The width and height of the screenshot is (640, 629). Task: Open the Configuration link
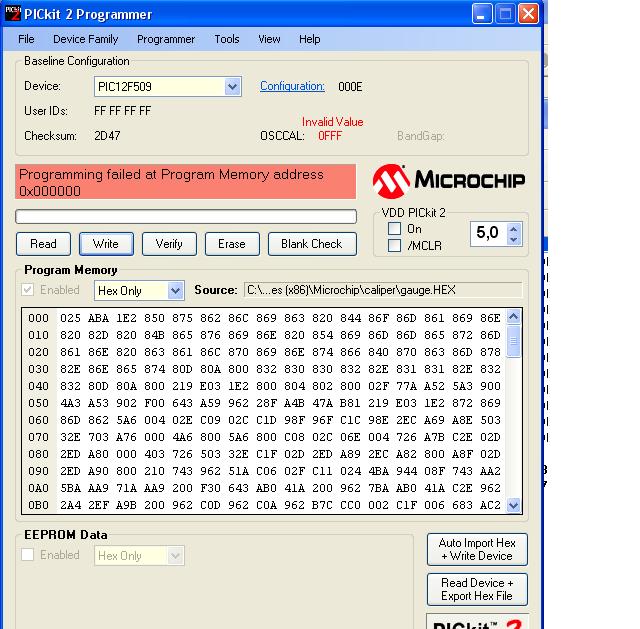tap(292, 86)
